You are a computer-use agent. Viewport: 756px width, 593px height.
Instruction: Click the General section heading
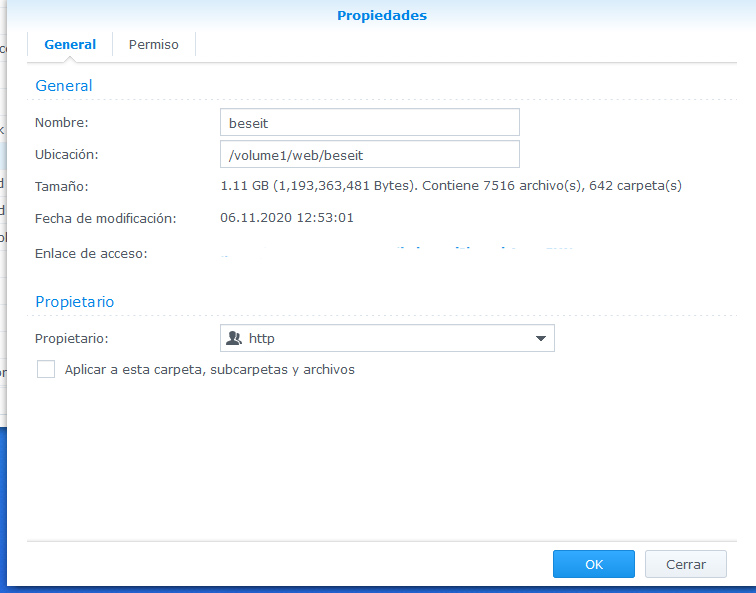(64, 86)
